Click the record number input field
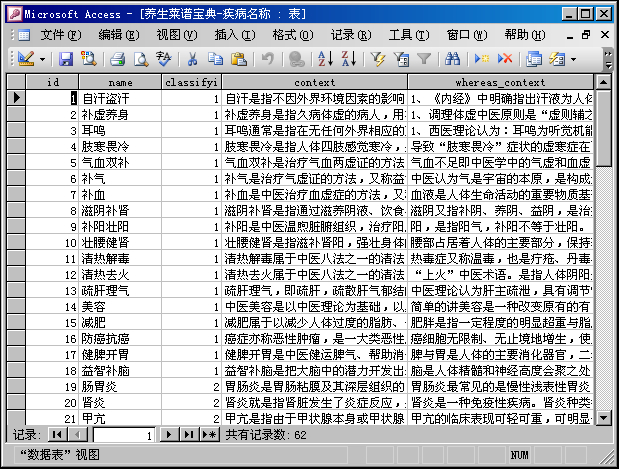Image resolution: width=619 pixels, height=469 pixels. point(124,435)
